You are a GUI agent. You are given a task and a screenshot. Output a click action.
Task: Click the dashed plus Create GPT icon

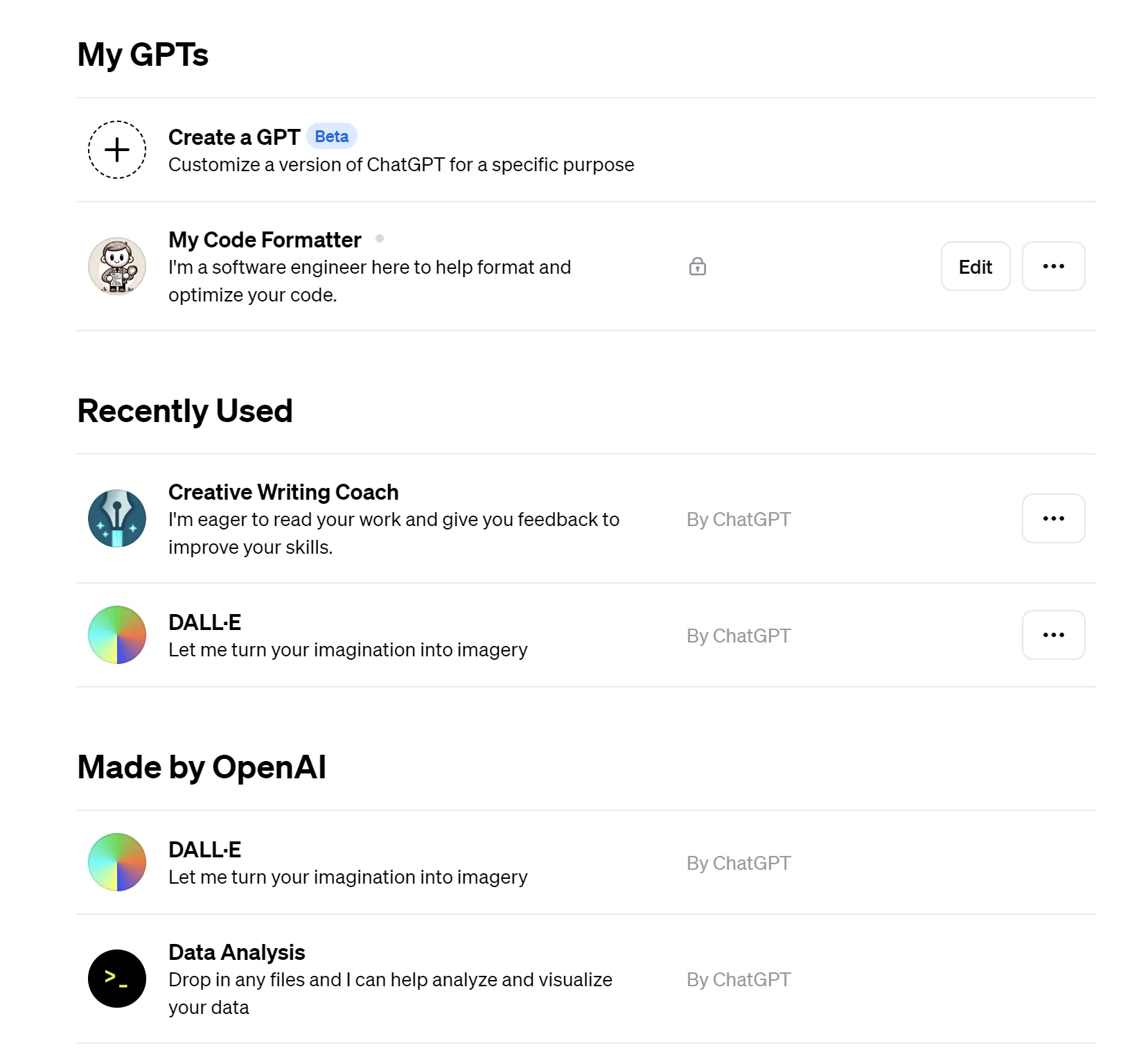(117, 150)
